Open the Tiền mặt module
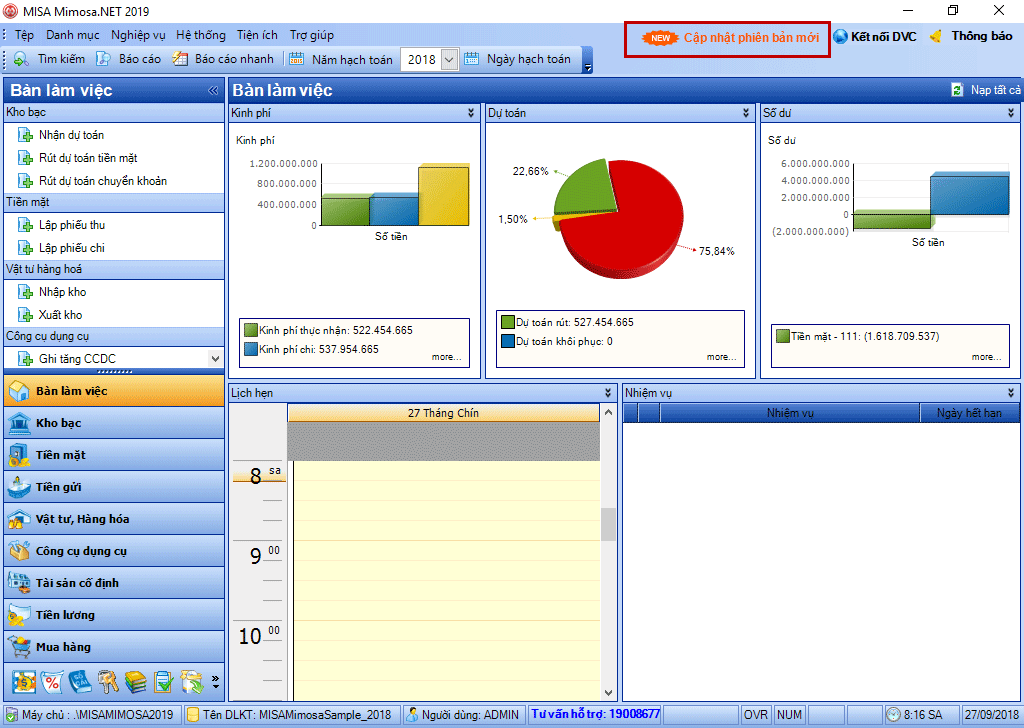 114,455
